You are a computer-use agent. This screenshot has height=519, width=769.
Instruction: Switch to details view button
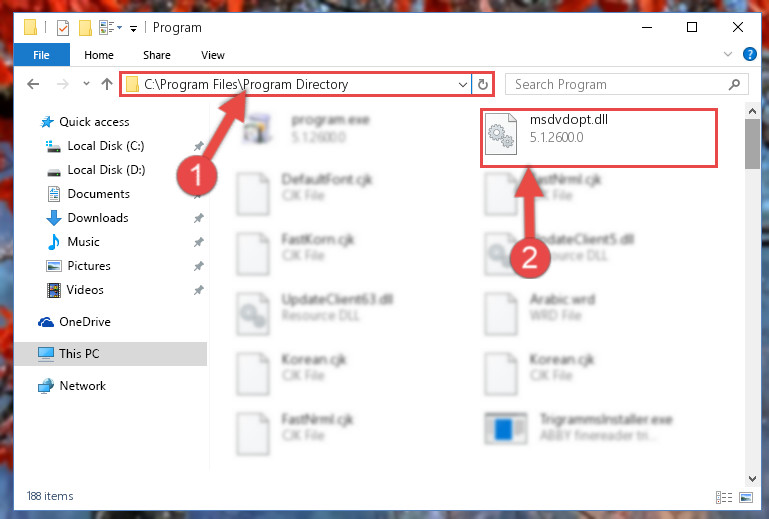click(724, 497)
